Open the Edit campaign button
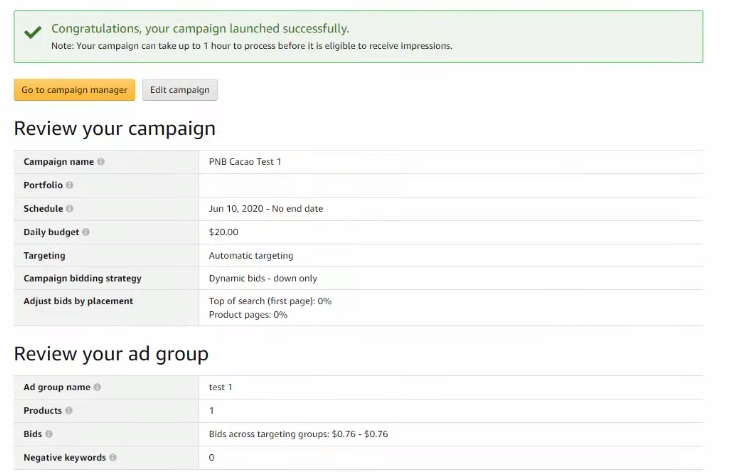Screen dimensions: 739x472 (180, 90)
